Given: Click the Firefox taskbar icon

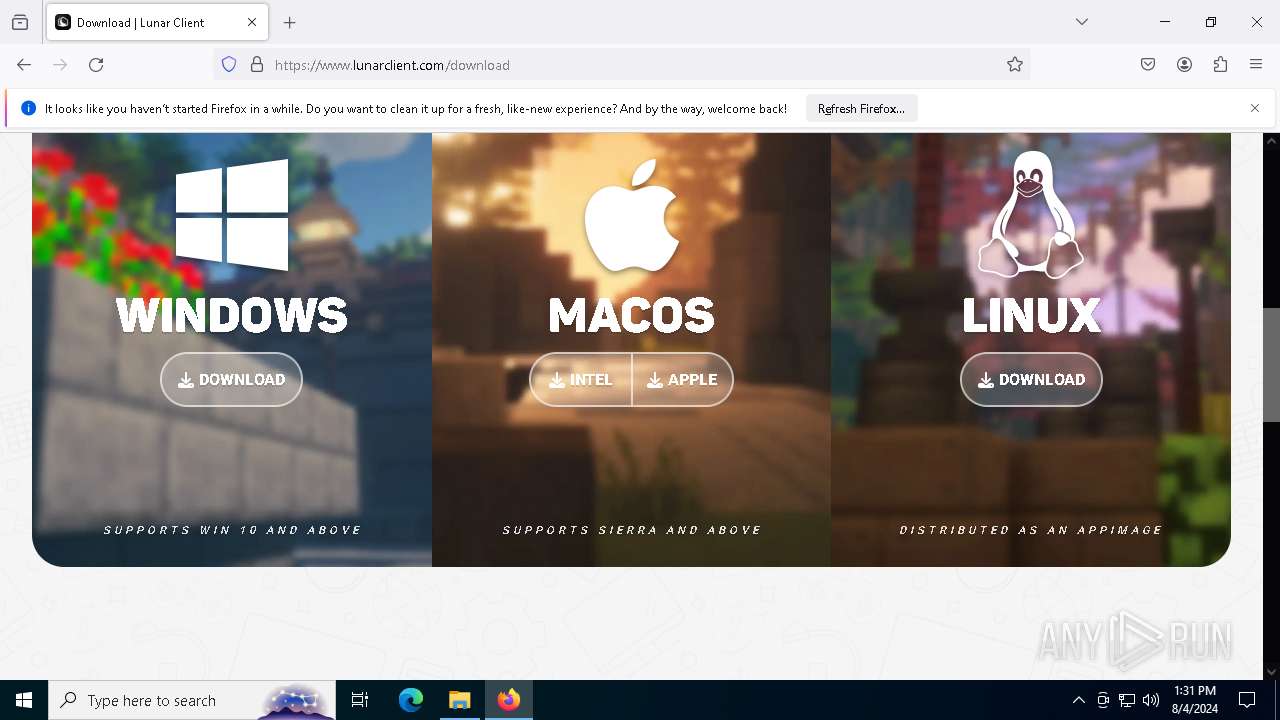Looking at the screenshot, I should click(509, 700).
